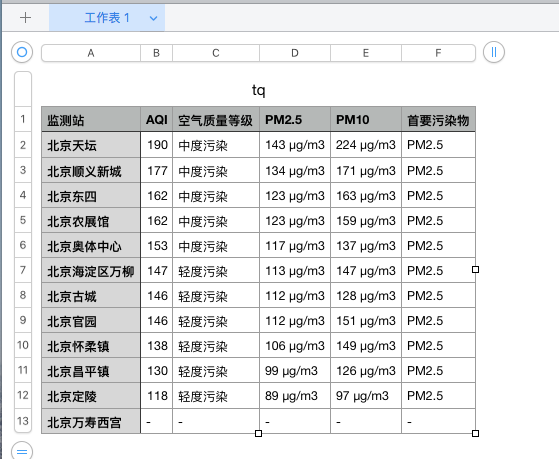The image size is (559, 459).
Task: Select column E header
Action: 366,53
